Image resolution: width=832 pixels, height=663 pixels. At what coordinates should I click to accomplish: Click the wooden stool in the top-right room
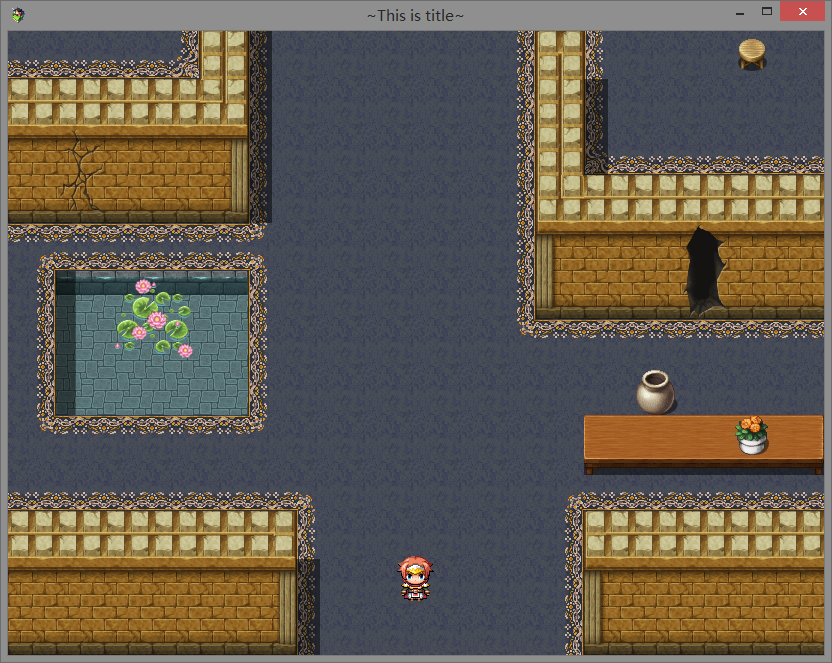click(x=752, y=54)
